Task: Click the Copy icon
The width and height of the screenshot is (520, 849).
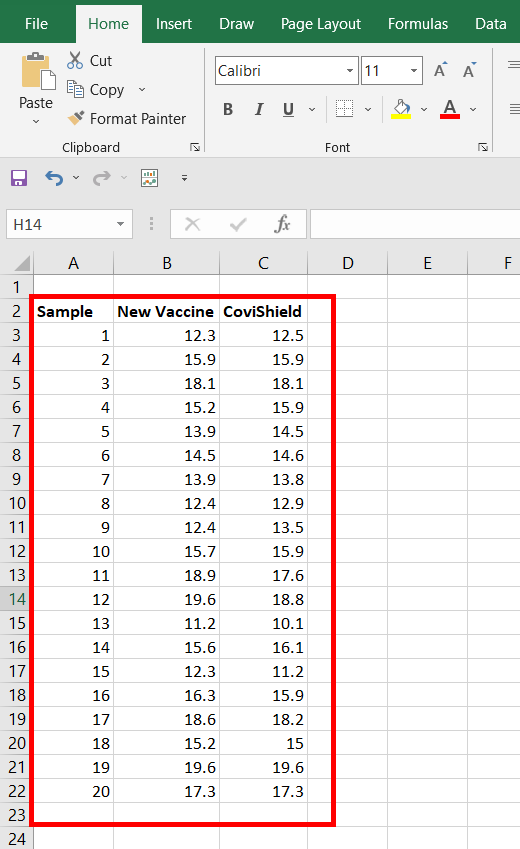Action: point(75,89)
